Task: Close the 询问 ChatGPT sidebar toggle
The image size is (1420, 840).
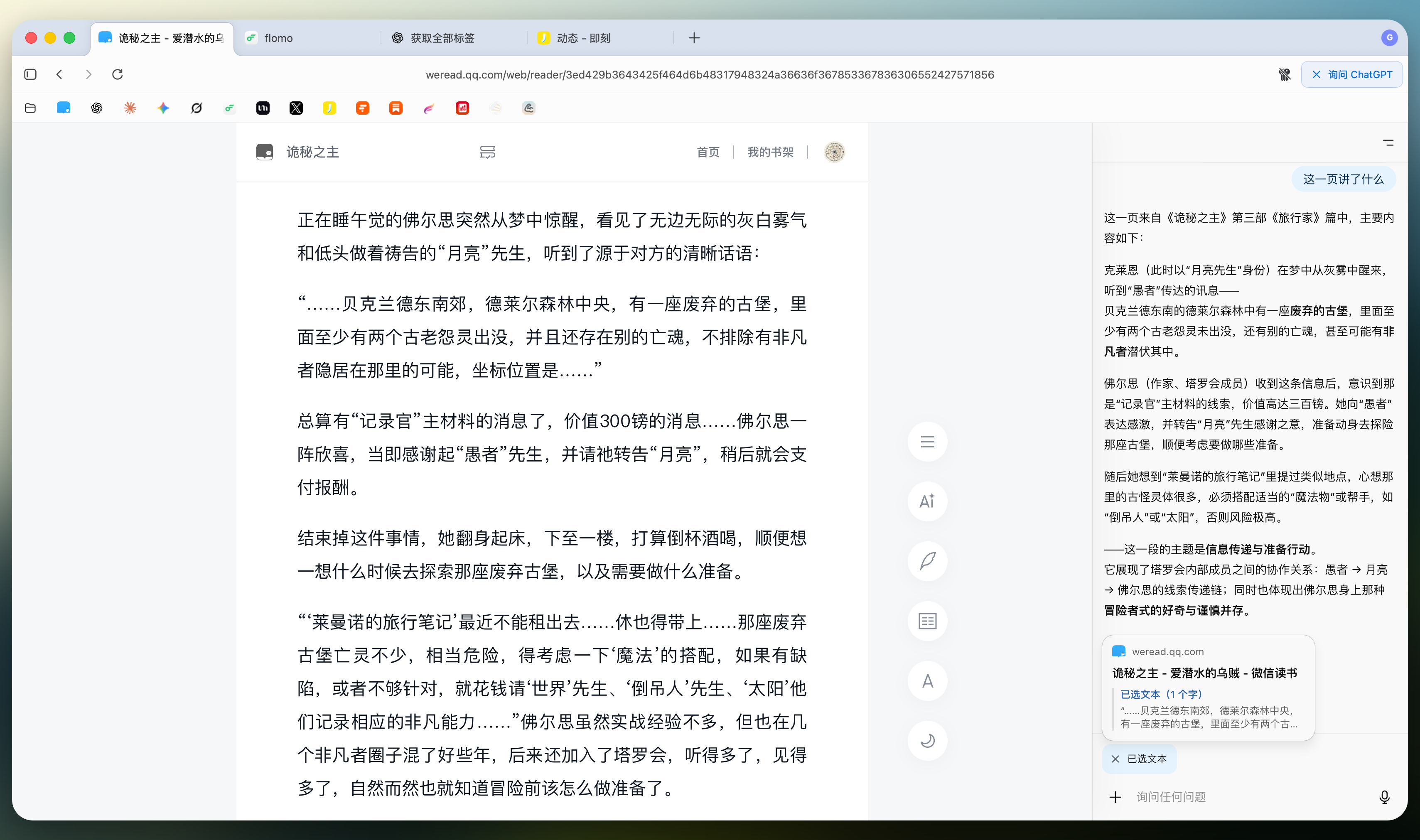Action: coord(1351,75)
